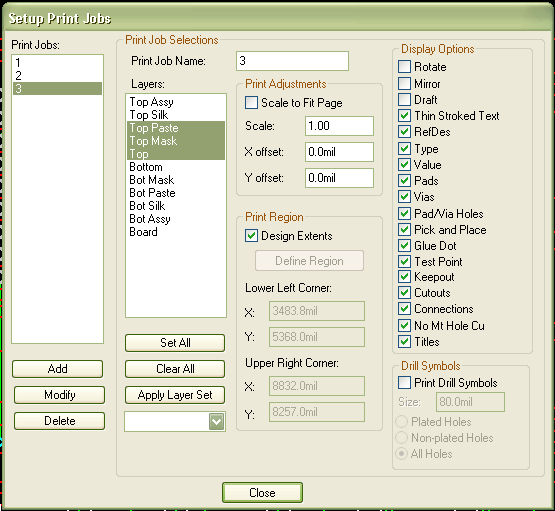Click the drill symbol Size field

pos(470,402)
